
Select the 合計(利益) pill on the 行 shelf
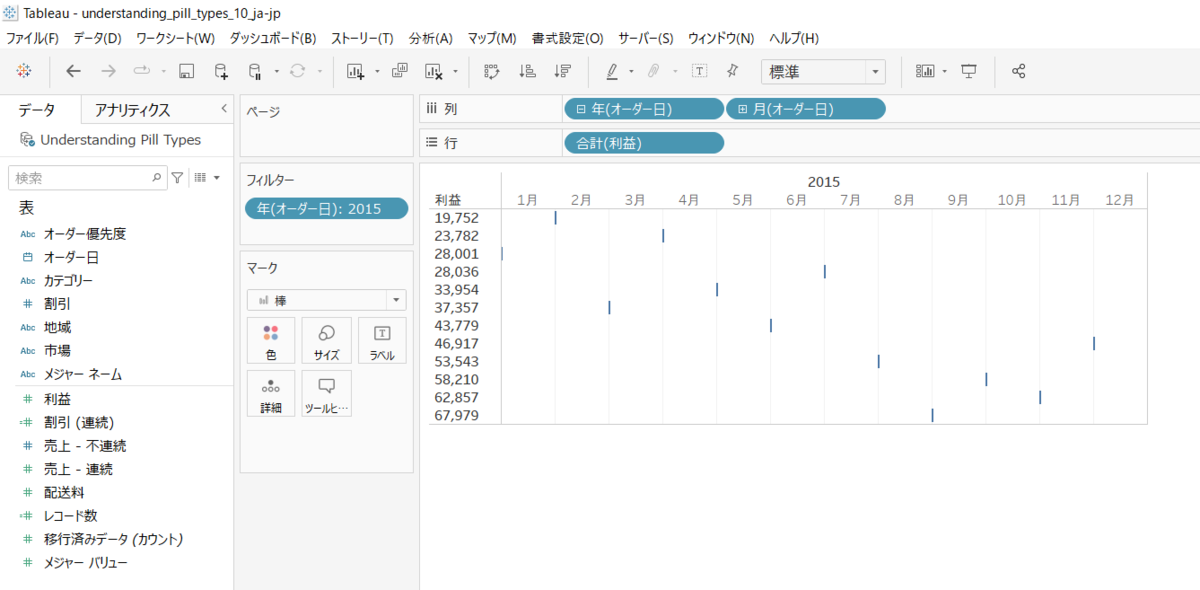click(x=643, y=143)
